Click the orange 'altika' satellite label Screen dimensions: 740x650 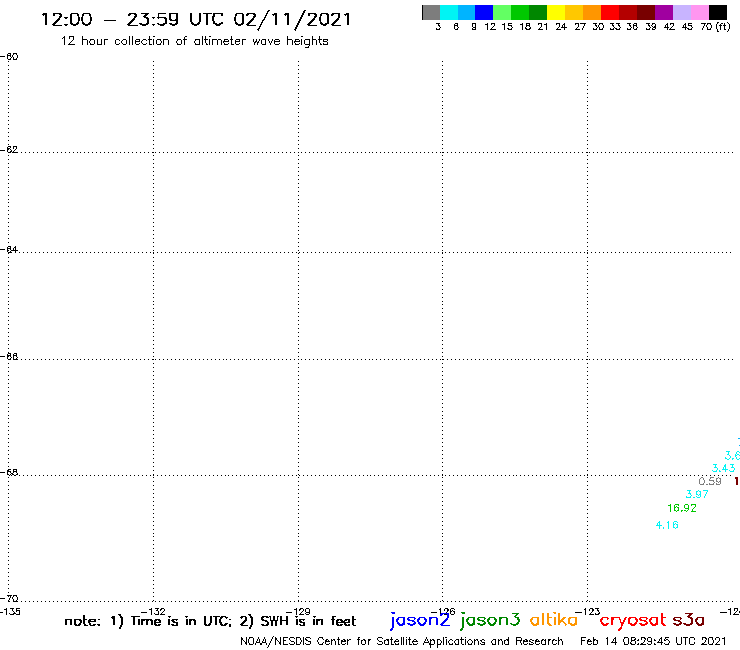[554, 619]
